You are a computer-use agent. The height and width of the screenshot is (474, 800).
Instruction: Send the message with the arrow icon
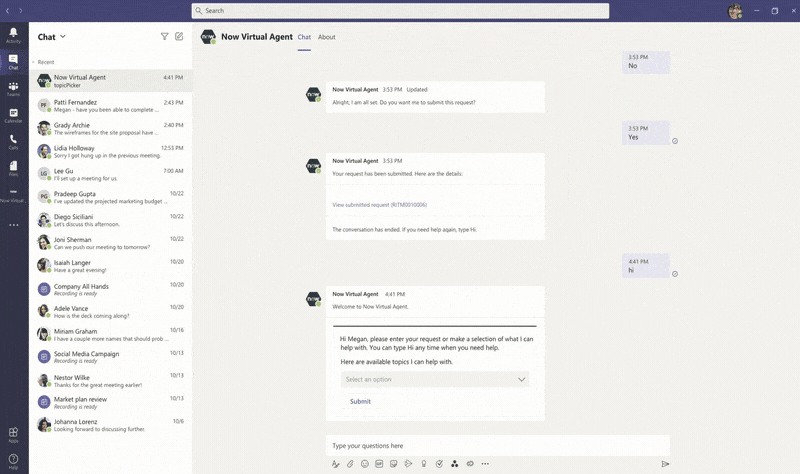pyautogui.click(x=665, y=464)
